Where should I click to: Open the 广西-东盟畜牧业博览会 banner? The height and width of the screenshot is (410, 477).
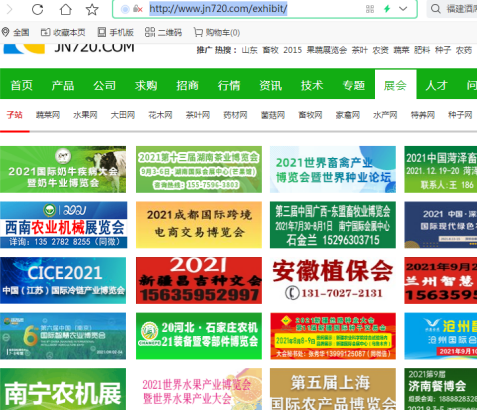coord(333,225)
